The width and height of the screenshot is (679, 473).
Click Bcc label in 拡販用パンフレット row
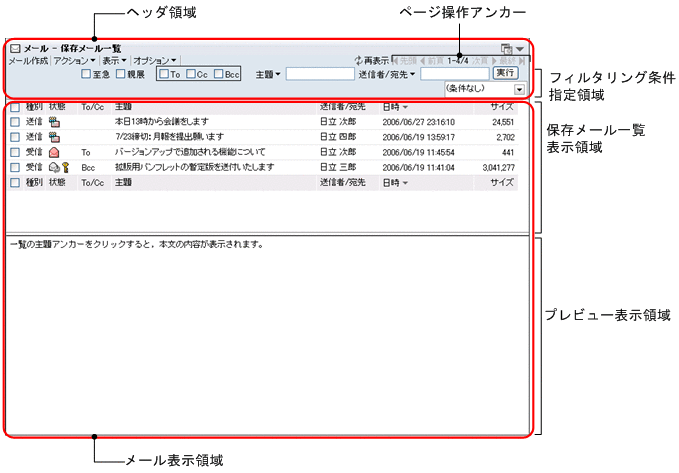88,168
